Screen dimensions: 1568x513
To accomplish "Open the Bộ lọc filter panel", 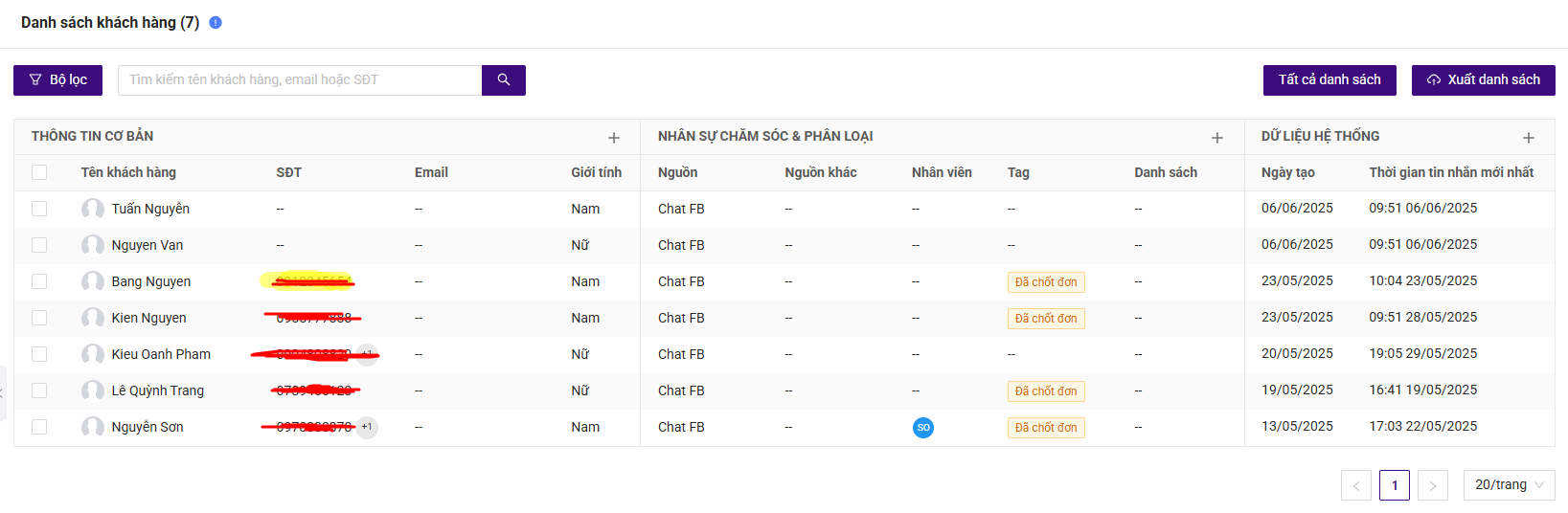I will 57,80.
